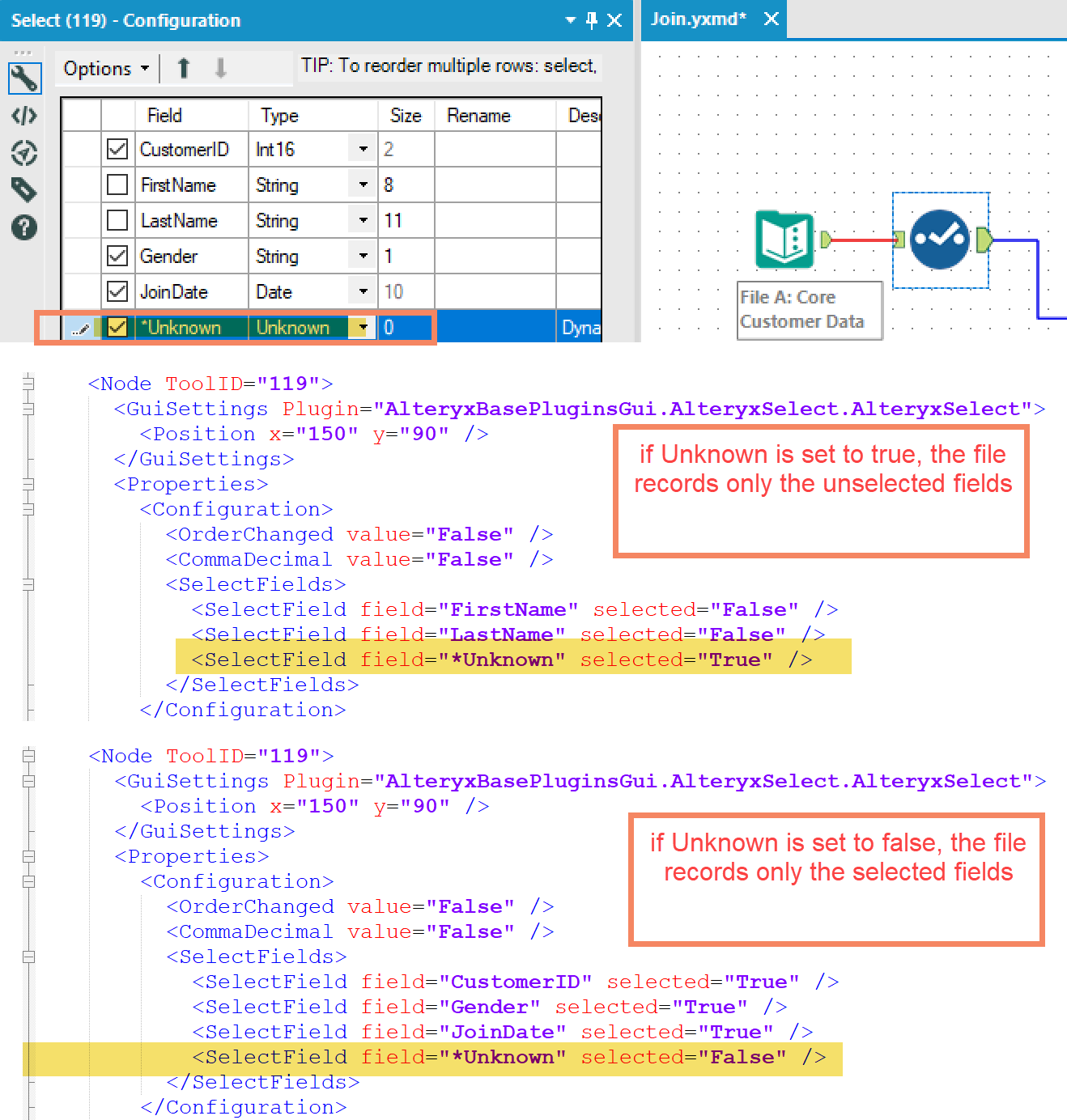This screenshot has width=1067, height=1120.
Task: Click the Rename cell for CustomerID
Action: [495, 149]
